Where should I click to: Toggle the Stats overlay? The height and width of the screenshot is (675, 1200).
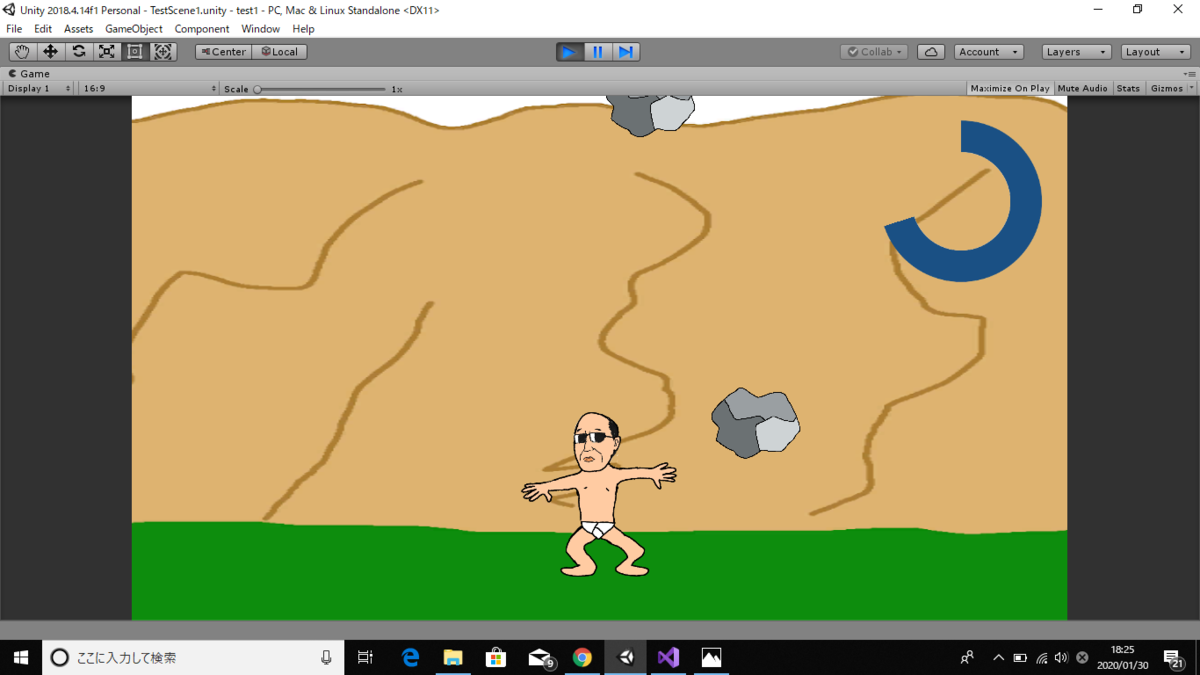pyautogui.click(x=1128, y=88)
